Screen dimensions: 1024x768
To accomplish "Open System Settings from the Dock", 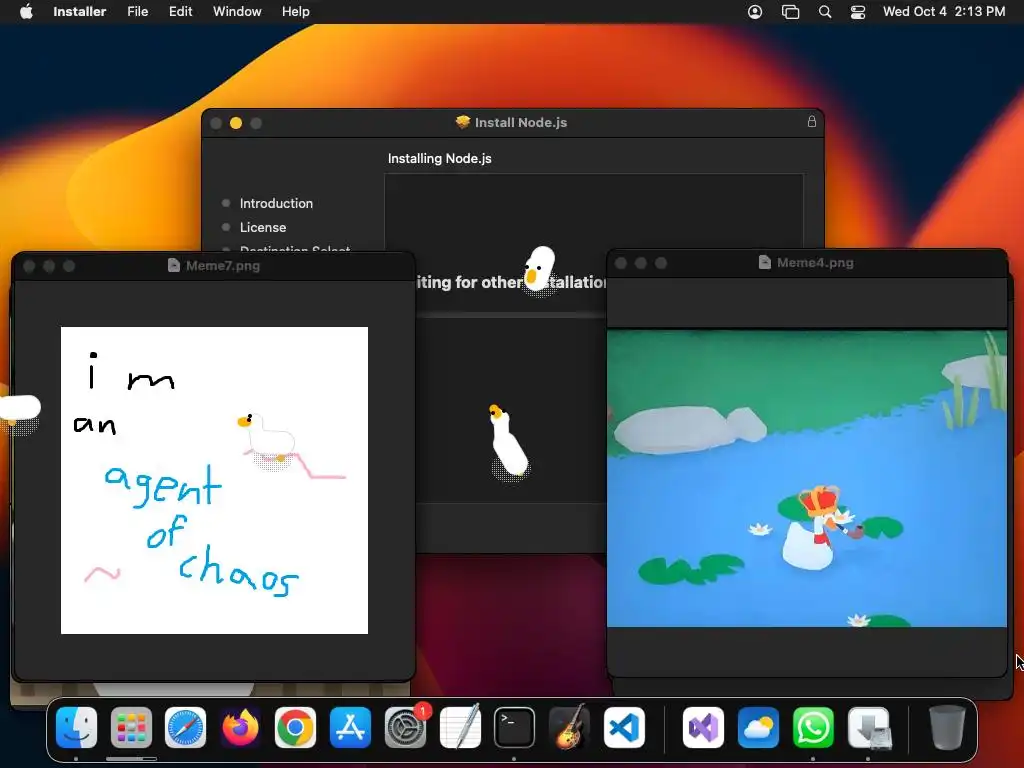I will pos(405,727).
